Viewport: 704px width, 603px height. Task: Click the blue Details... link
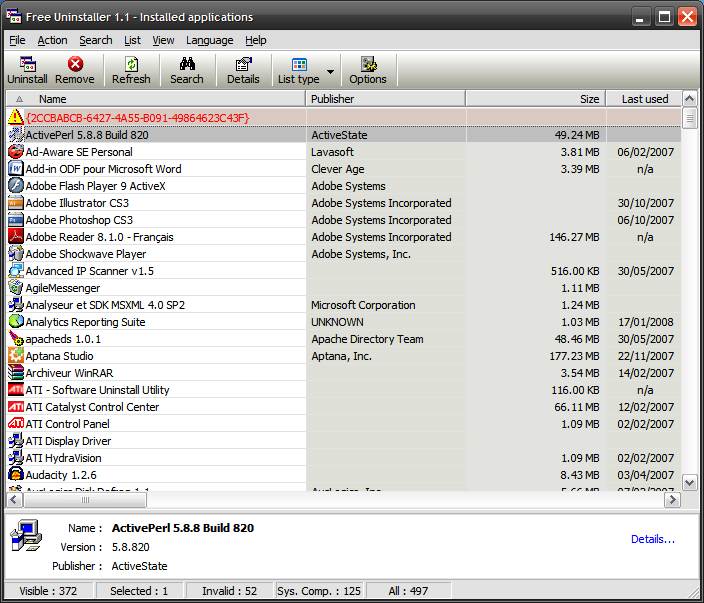point(653,539)
